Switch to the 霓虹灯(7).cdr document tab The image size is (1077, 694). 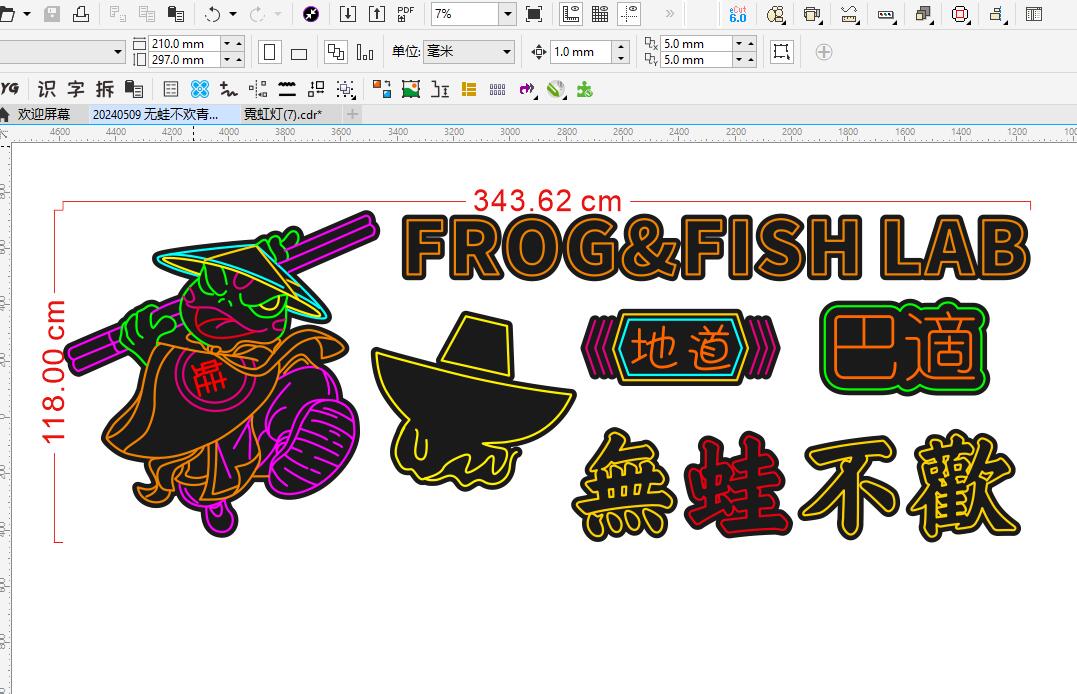coord(283,114)
